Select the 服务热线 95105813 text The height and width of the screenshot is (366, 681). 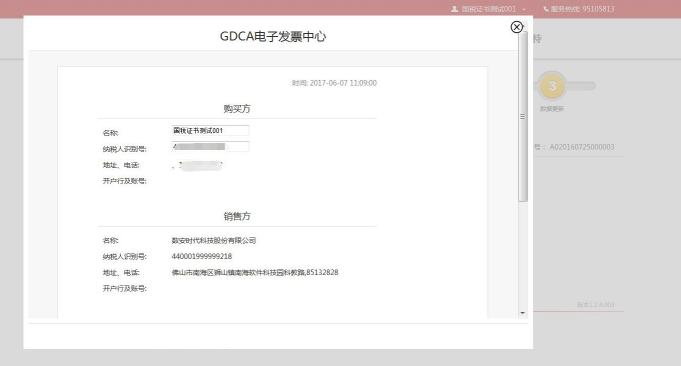[582, 9]
